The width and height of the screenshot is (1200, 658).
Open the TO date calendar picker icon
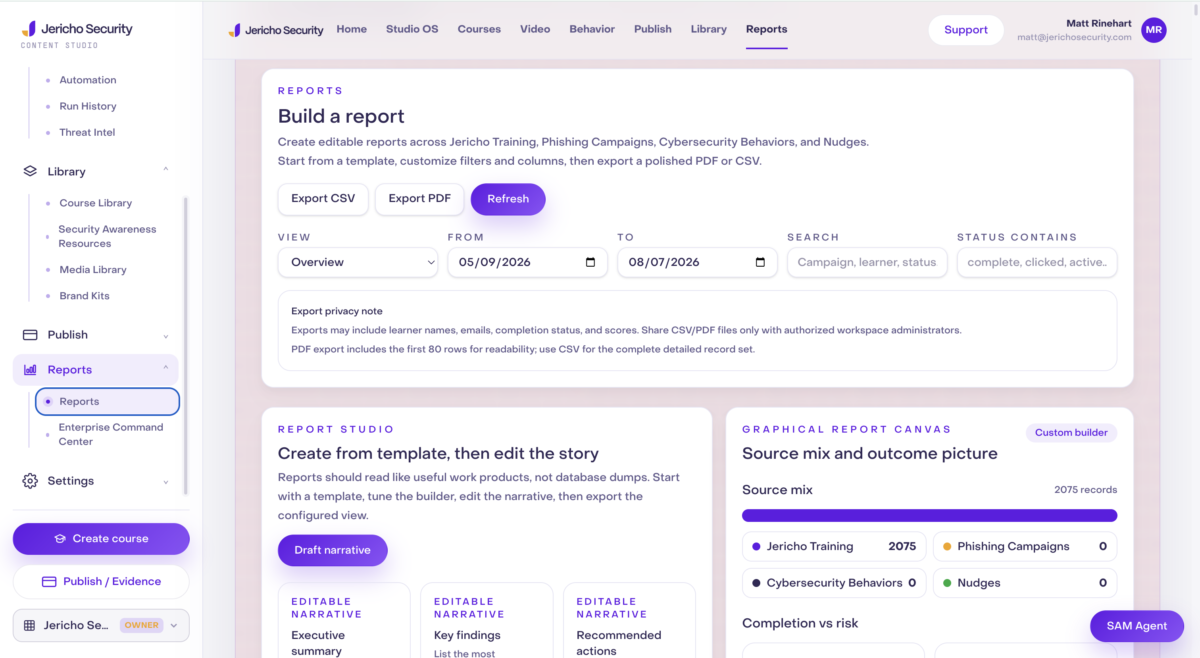click(760, 262)
